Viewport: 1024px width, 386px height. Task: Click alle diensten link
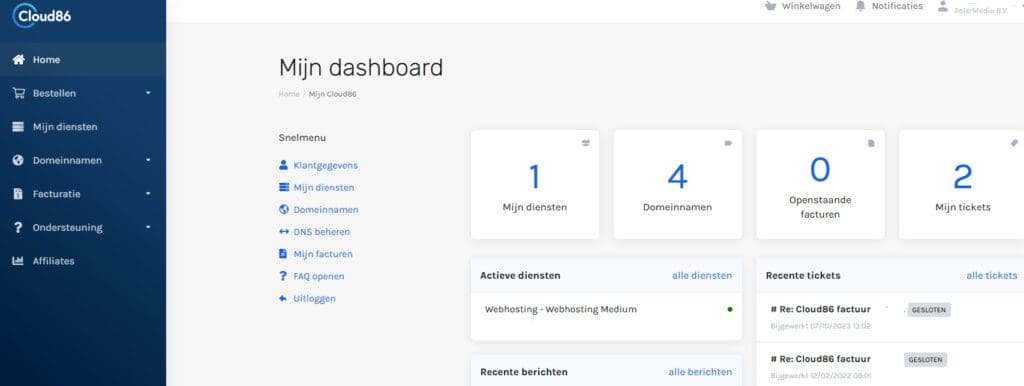pyautogui.click(x=702, y=276)
